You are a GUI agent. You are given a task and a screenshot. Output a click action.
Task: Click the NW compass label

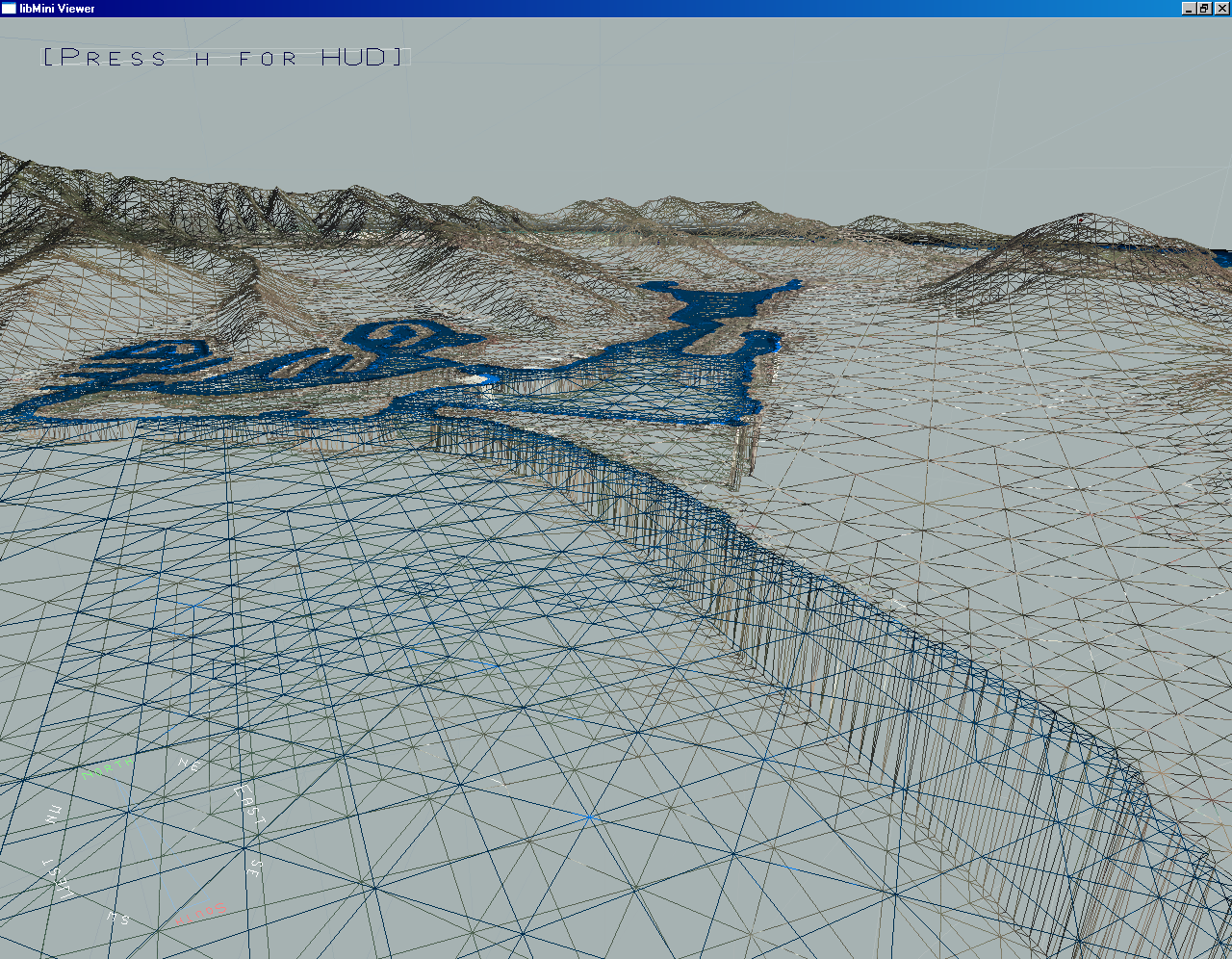(x=55, y=814)
